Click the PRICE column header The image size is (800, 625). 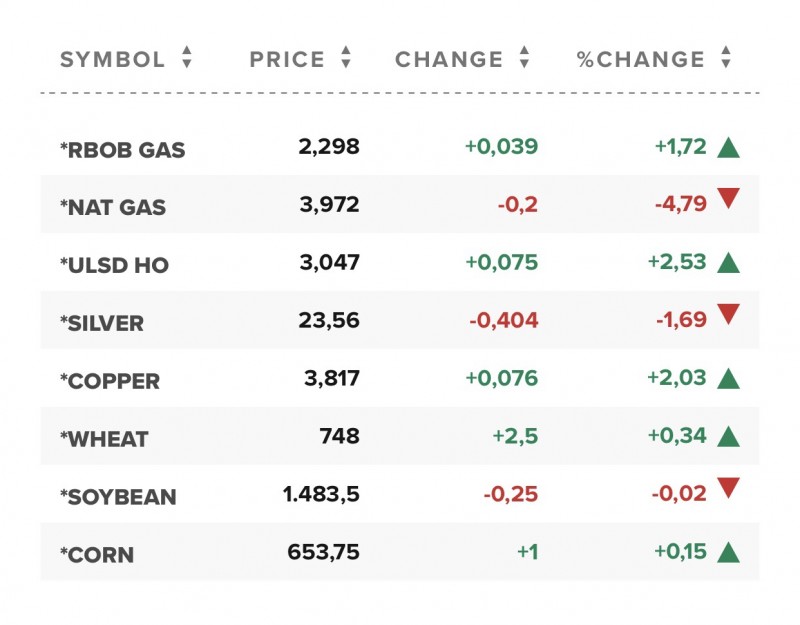[x=286, y=59]
